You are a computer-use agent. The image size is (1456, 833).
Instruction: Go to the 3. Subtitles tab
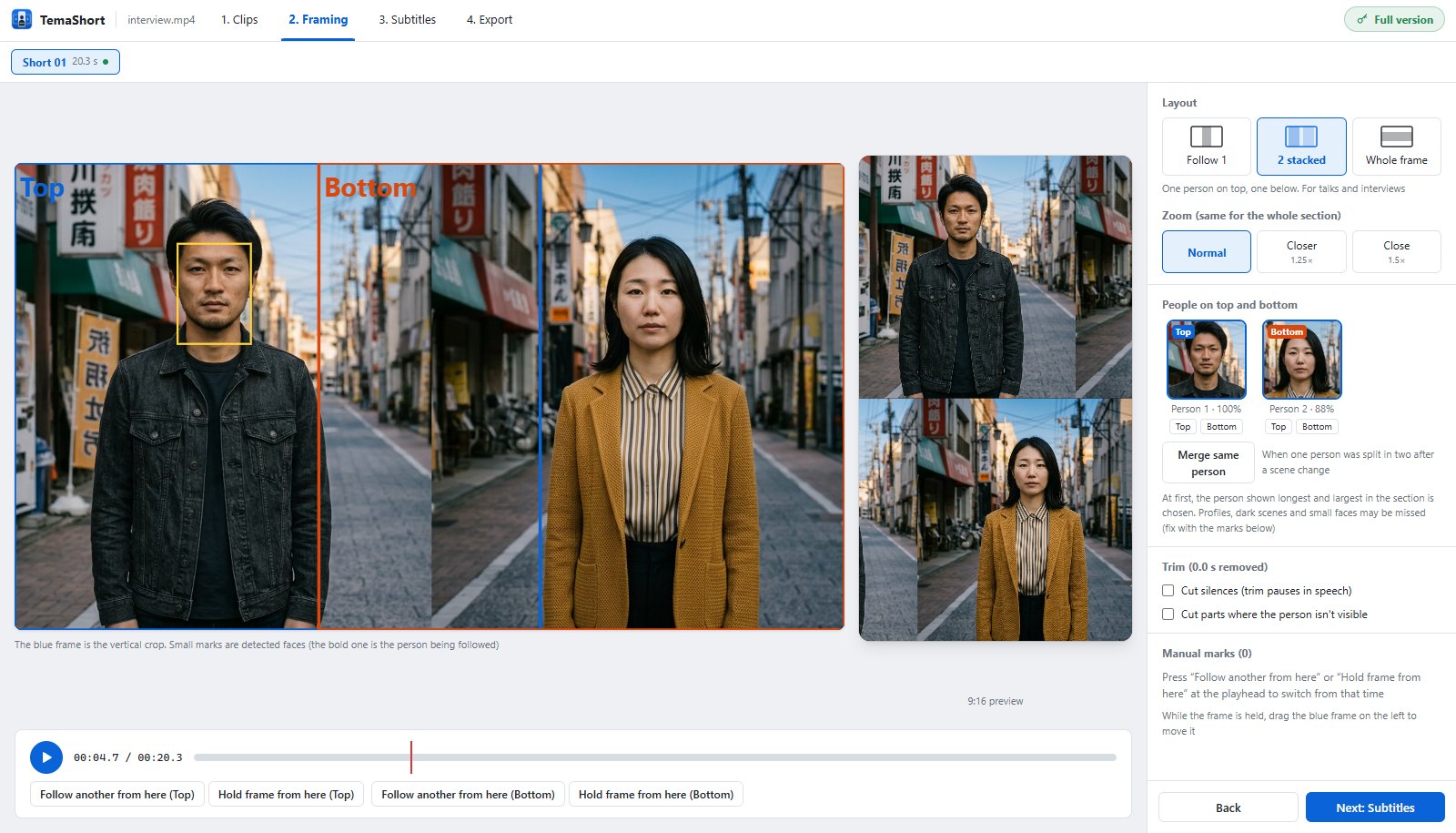408,20
